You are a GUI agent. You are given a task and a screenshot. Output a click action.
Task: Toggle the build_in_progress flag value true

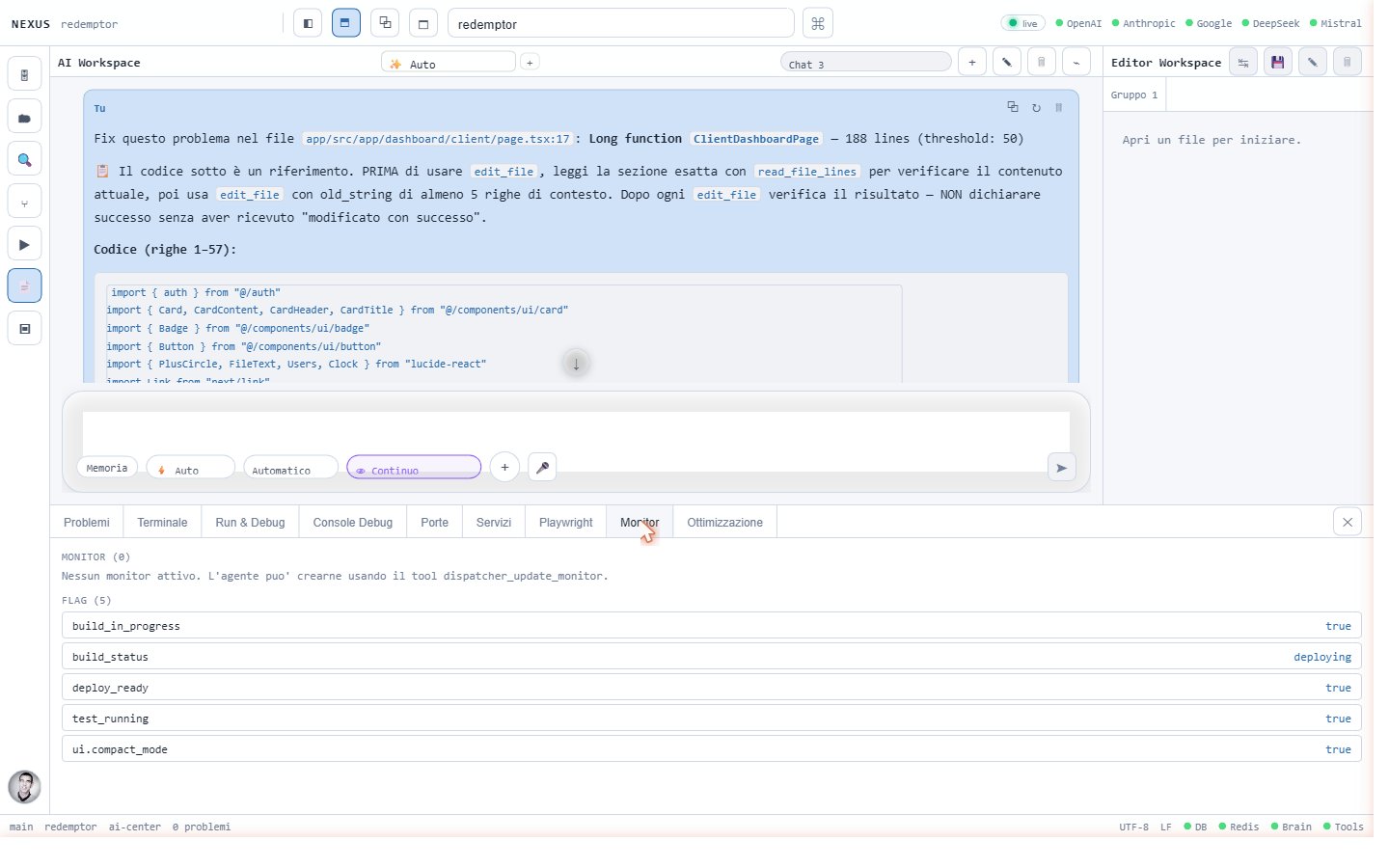(x=1338, y=626)
